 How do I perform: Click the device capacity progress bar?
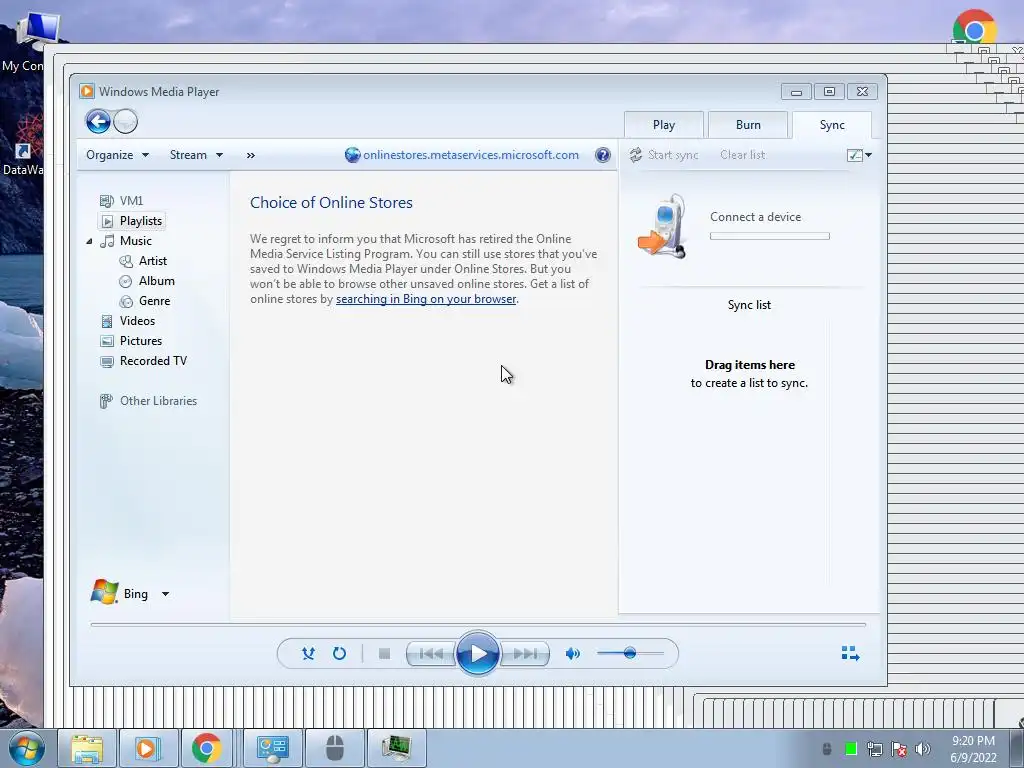point(770,236)
